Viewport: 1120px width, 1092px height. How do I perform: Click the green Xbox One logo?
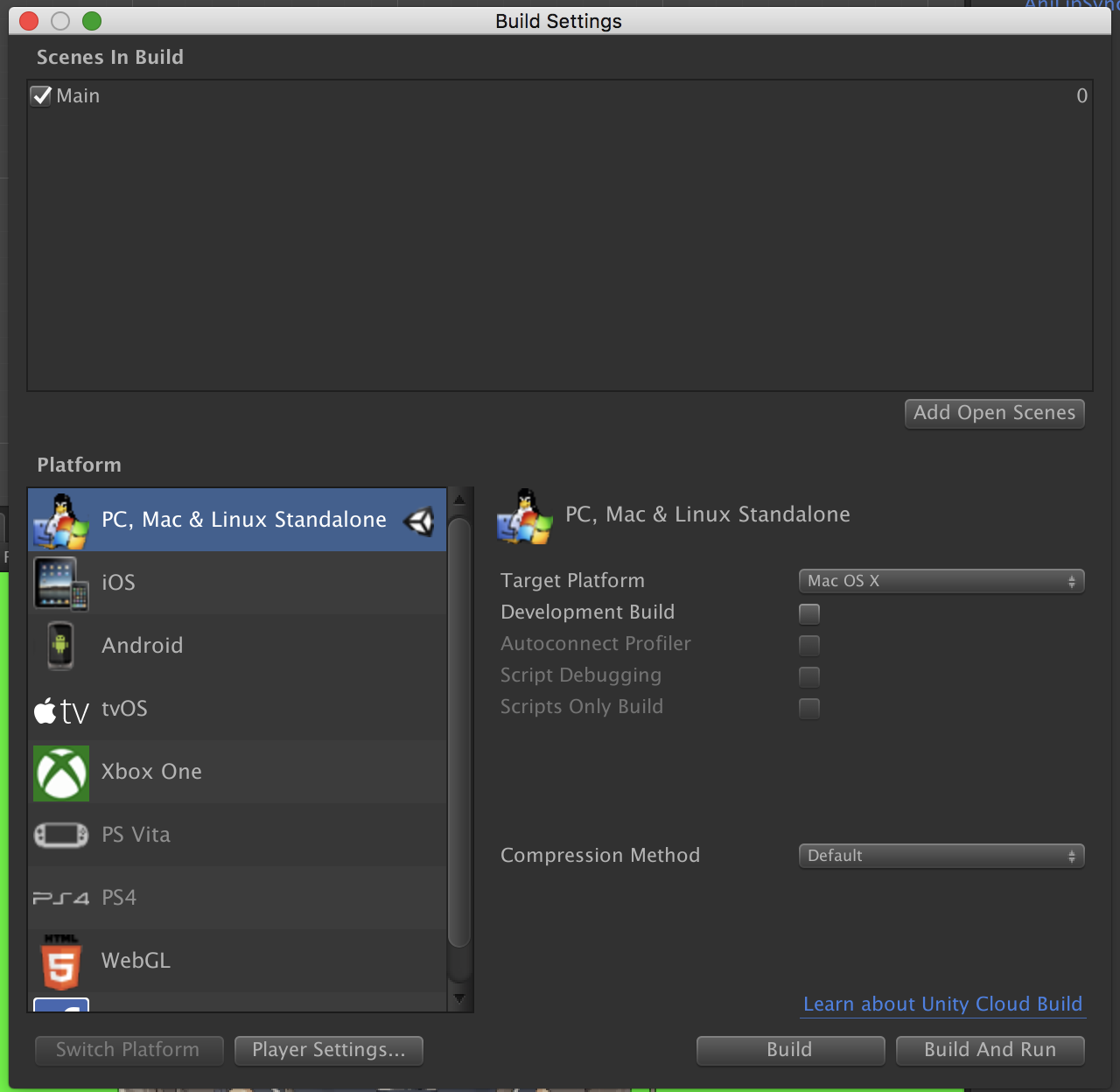[x=61, y=773]
